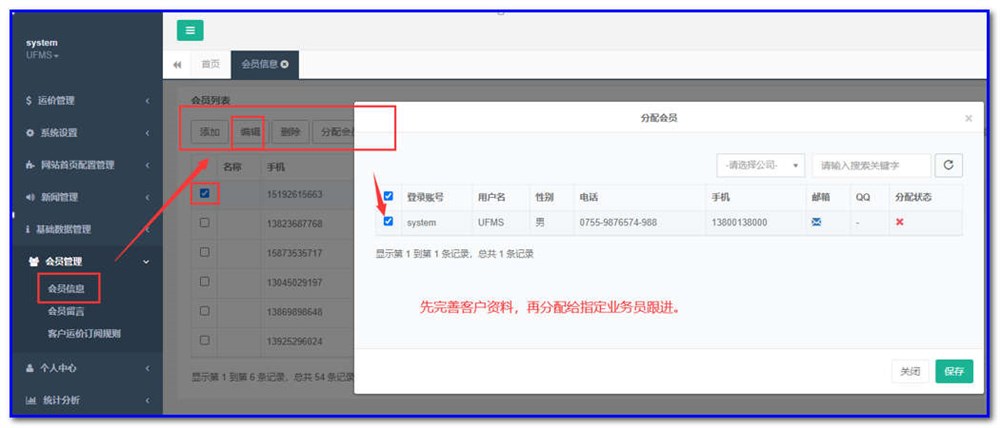Check the checkbox for member 13925296024
1000x428 pixels.
point(205,340)
